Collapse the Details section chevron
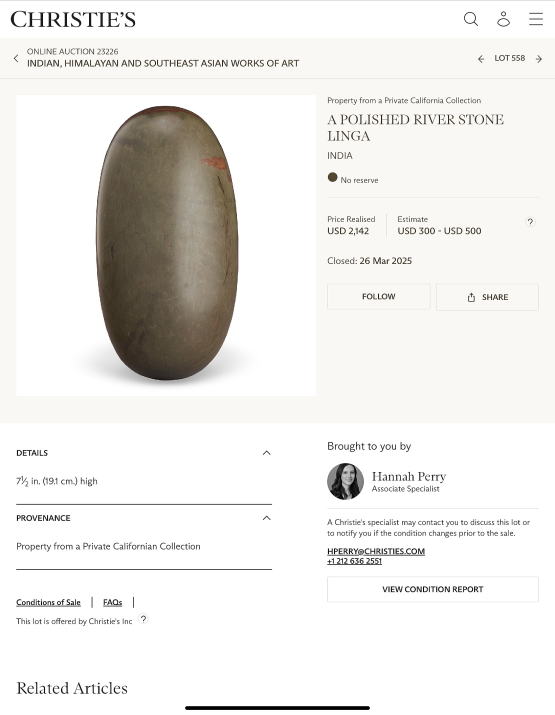This screenshot has height=715, width=555. pos(267,453)
